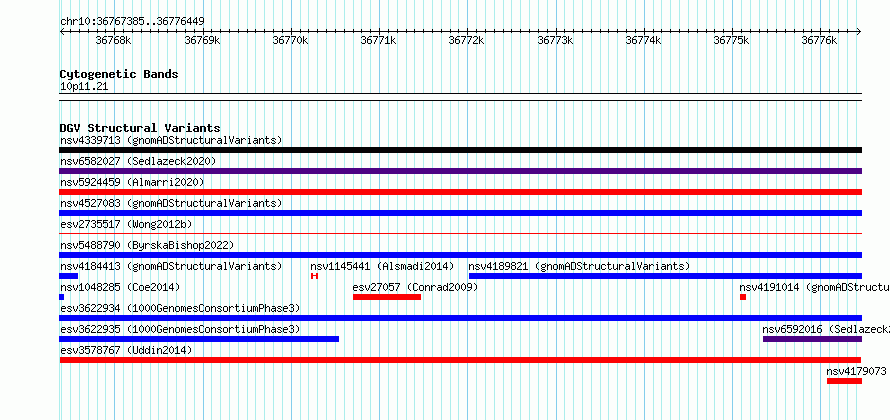
Task: Click the 36769k ruler tick label
Action: pyautogui.click(x=202, y=40)
